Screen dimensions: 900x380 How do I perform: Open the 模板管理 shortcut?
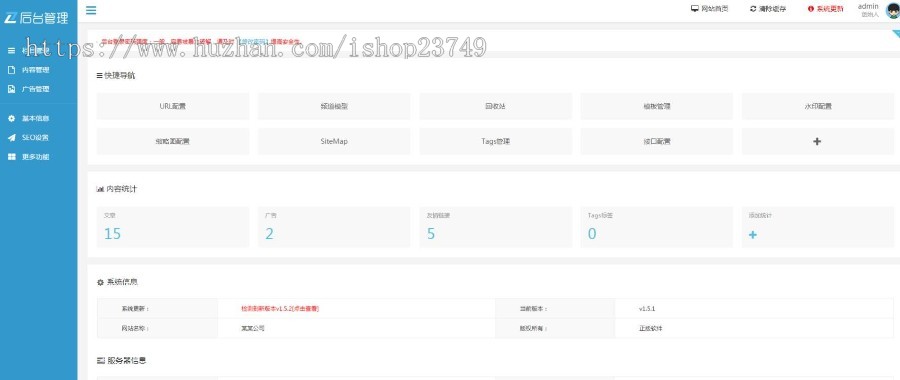point(657,106)
